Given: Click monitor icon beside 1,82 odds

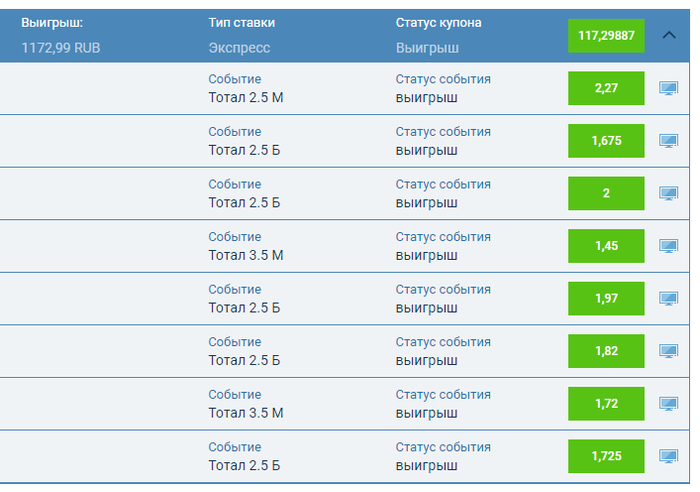Looking at the screenshot, I should point(668,351).
